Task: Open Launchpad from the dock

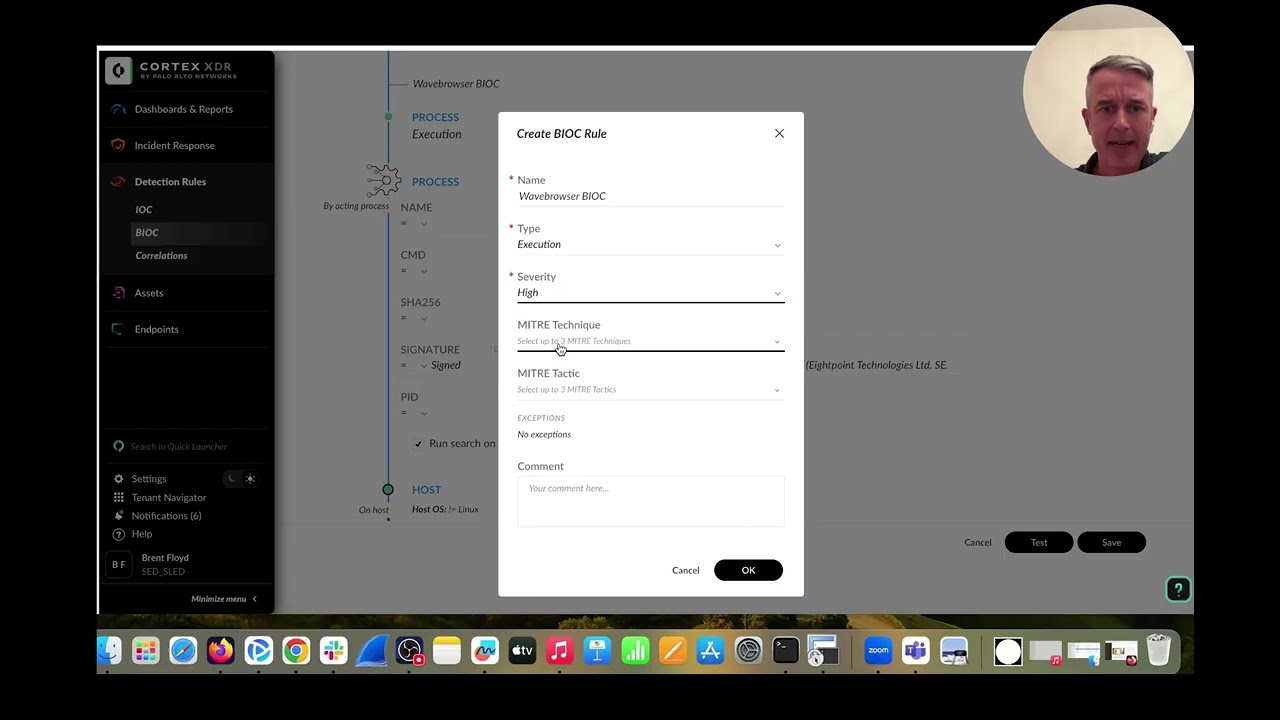Action: pos(146,652)
